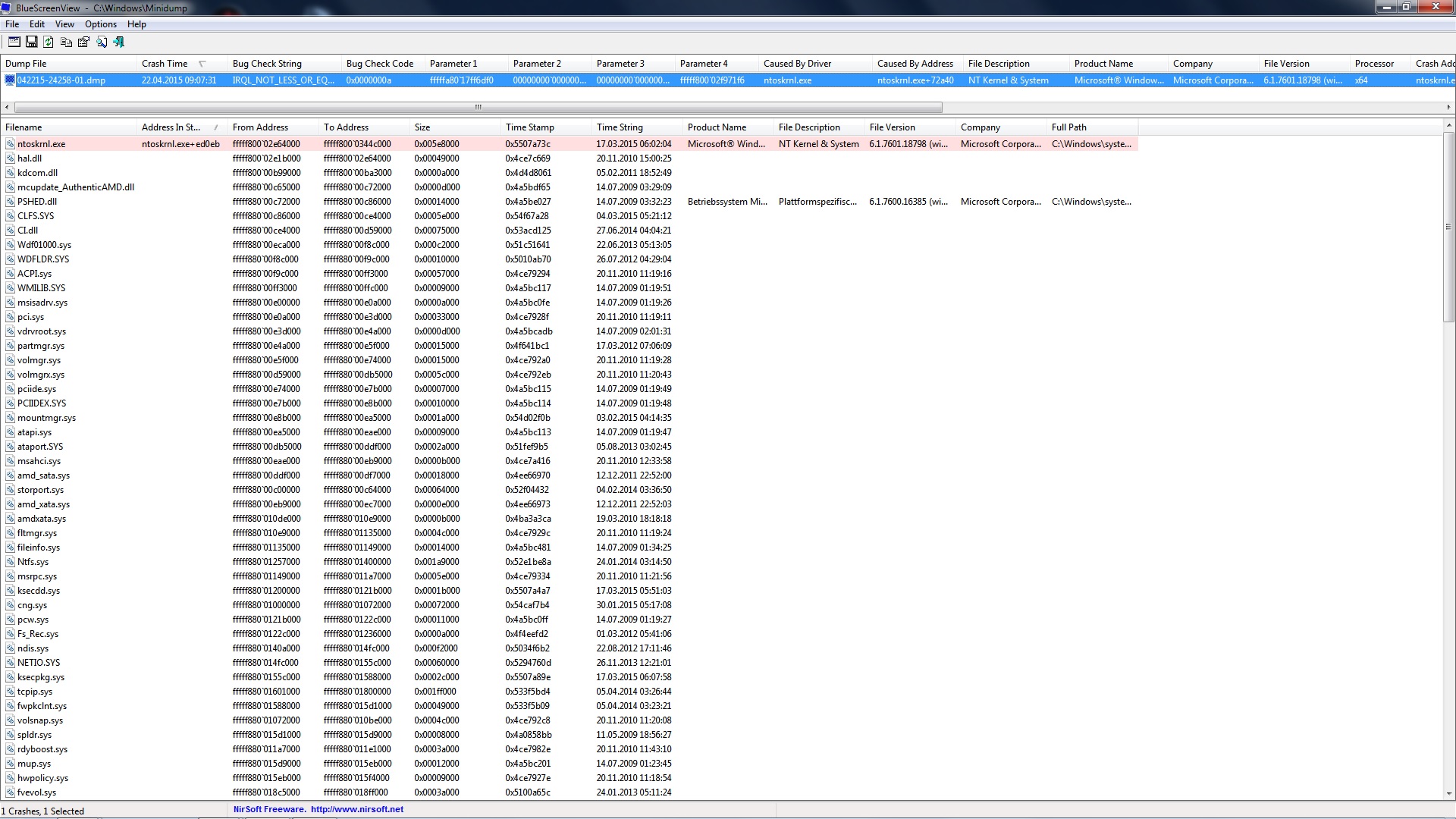Open the Help menu
The image size is (1456, 819).
click(x=136, y=24)
